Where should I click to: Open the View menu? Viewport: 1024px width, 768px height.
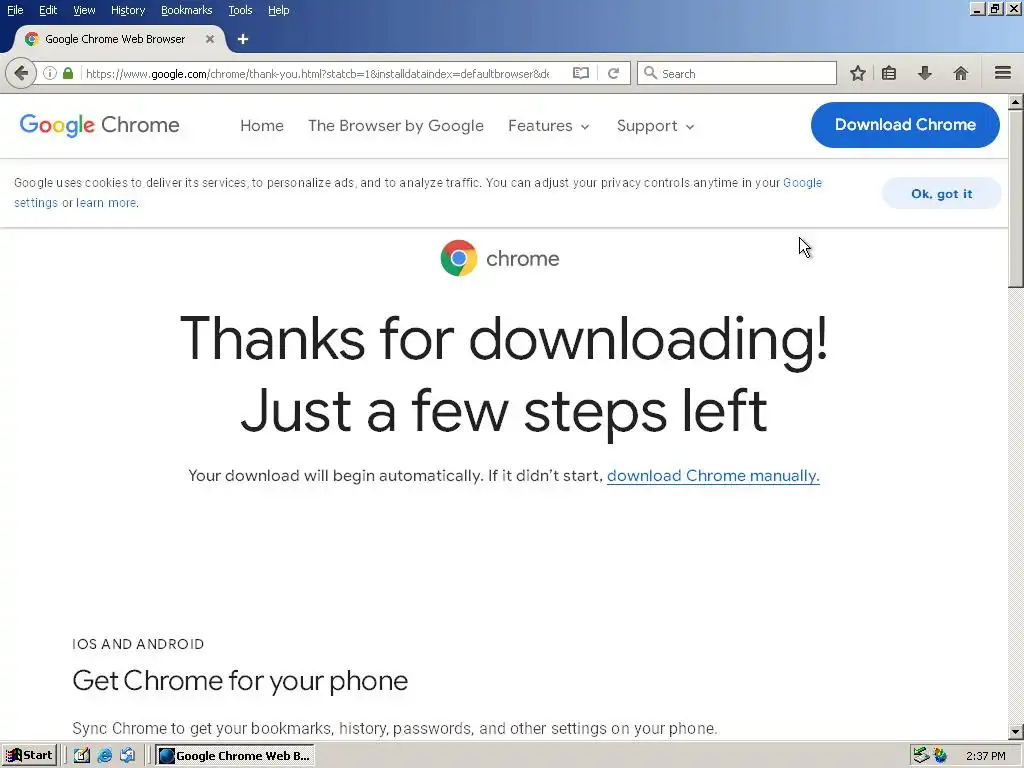tap(84, 10)
